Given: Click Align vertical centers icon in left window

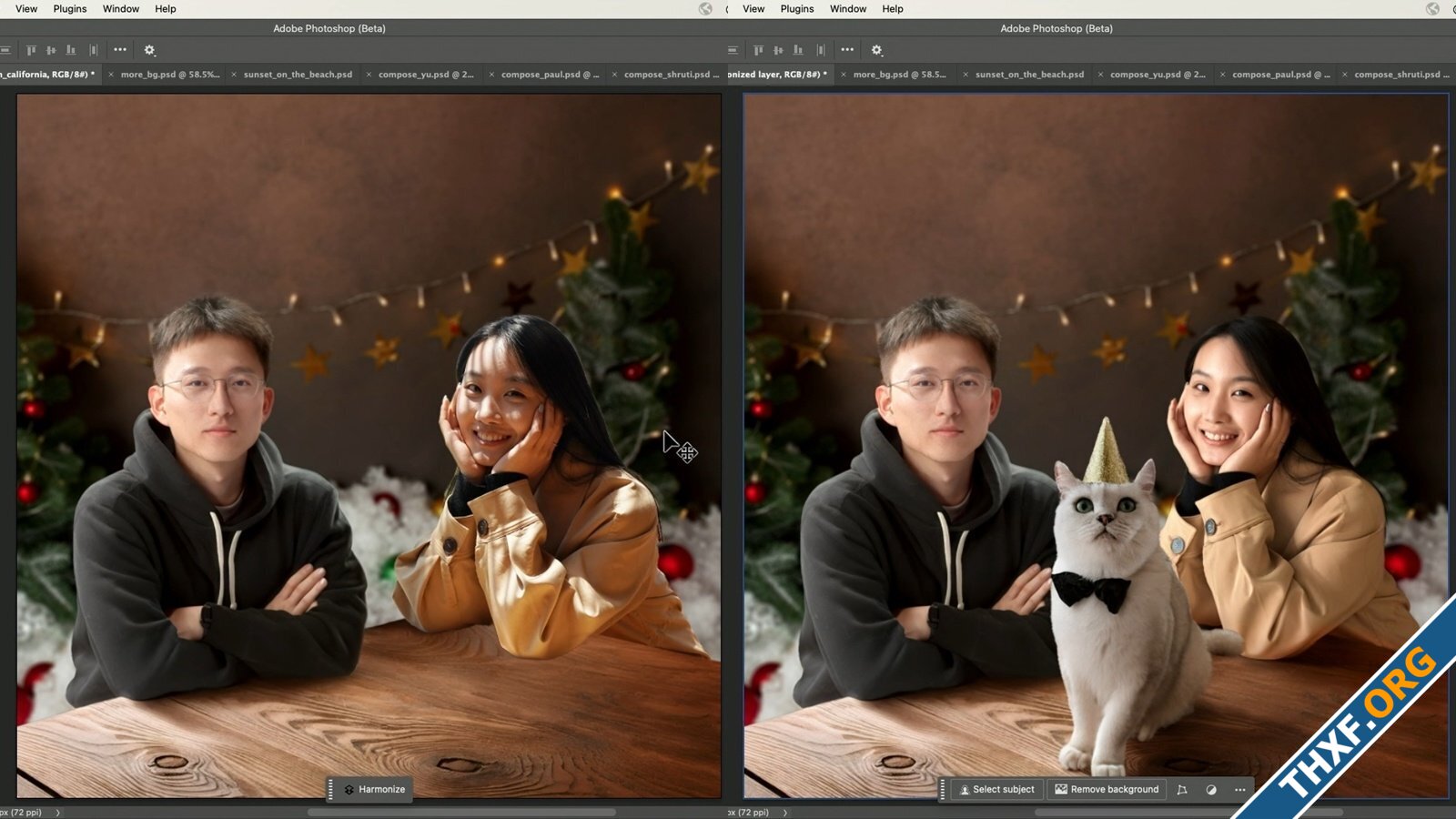Looking at the screenshot, I should click(51, 50).
